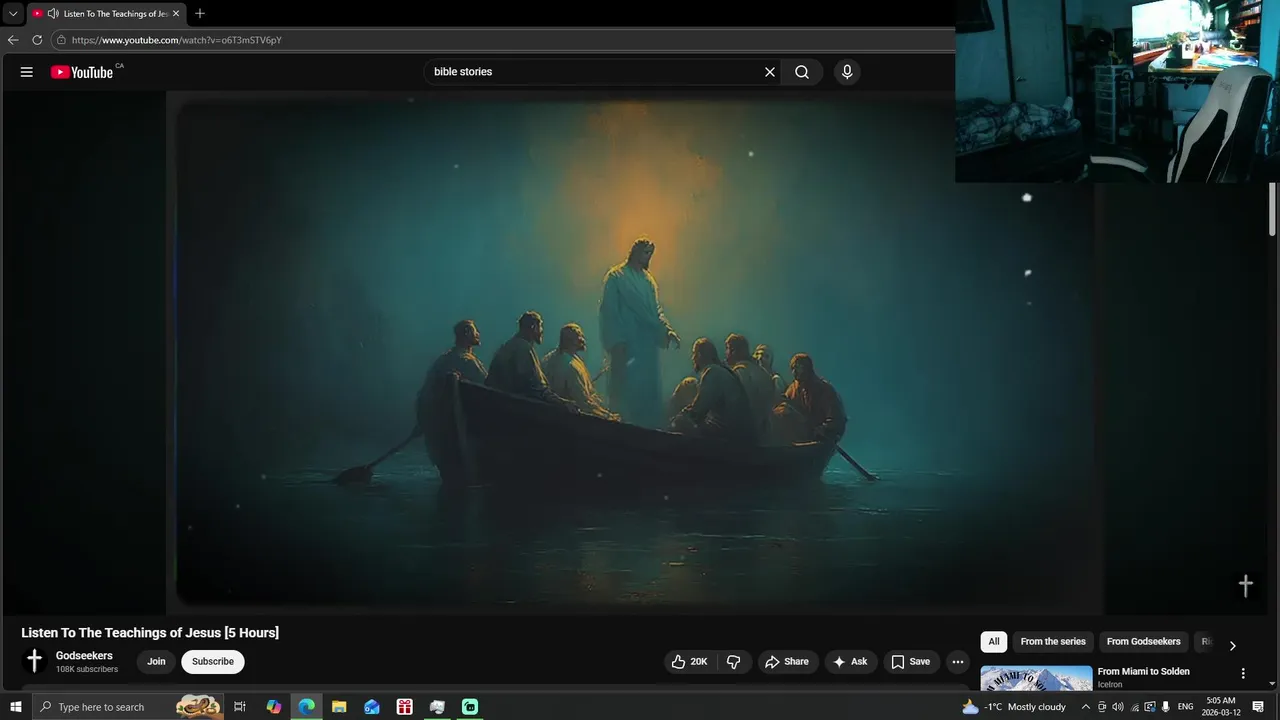Image resolution: width=1280 pixels, height=720 pixels.
Task: Open the red gift app in taskbar
Action: pos(405,707)
